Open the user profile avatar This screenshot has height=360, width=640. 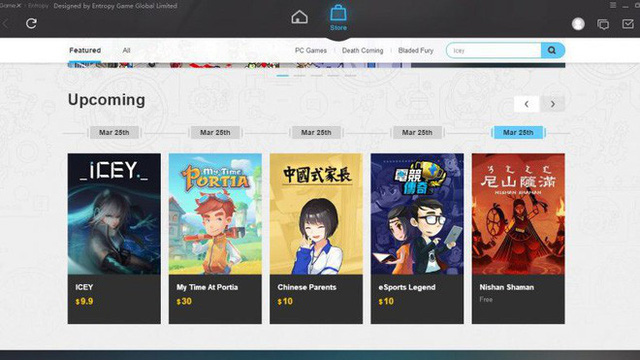pyautogui.click(x=578, y=24)
